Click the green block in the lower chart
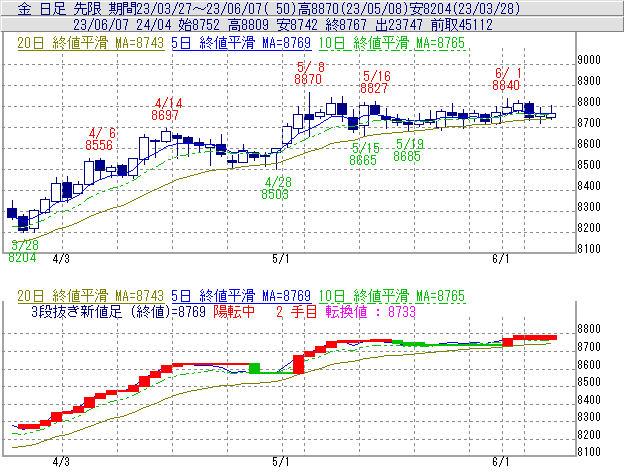Viewport: 624px width, 475px height. click(255, 368)
